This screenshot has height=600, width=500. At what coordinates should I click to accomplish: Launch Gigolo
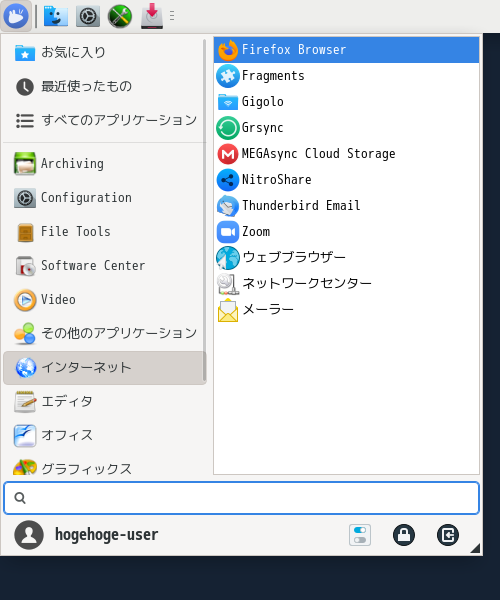346,102
